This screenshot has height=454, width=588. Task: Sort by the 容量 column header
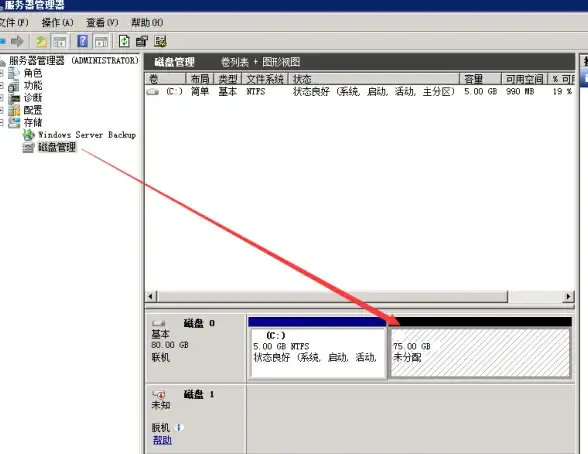pos(481,79)
